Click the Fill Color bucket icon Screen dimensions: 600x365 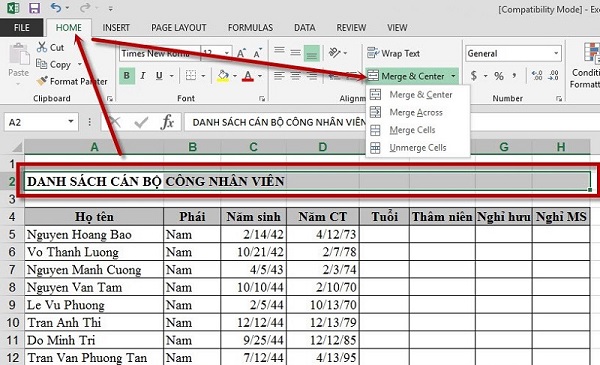pyautogui.click(x=223, y=76)
